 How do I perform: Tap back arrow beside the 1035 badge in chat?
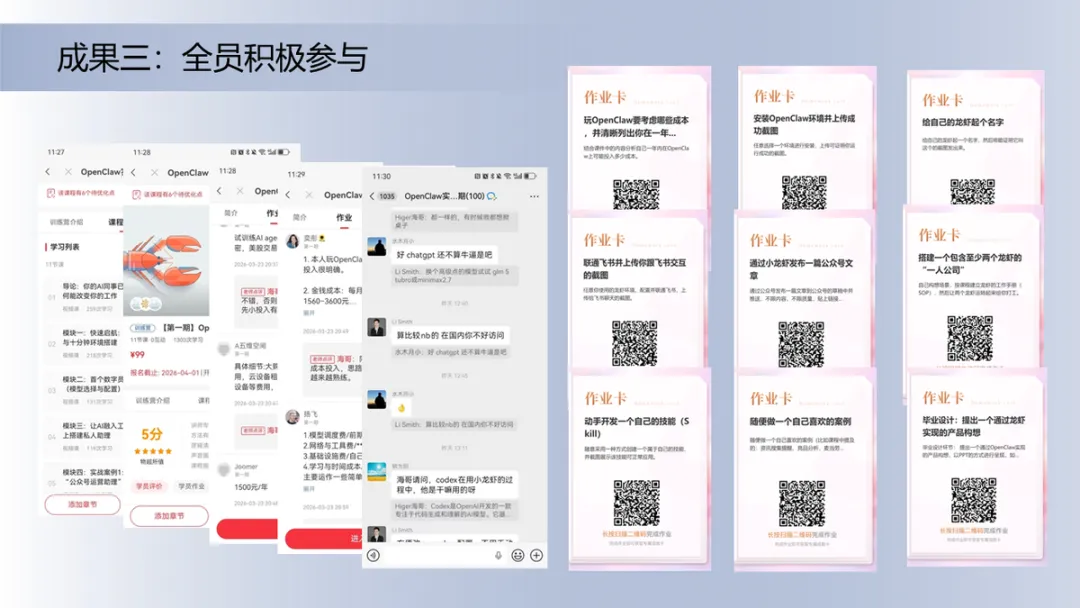pos(372,196)
